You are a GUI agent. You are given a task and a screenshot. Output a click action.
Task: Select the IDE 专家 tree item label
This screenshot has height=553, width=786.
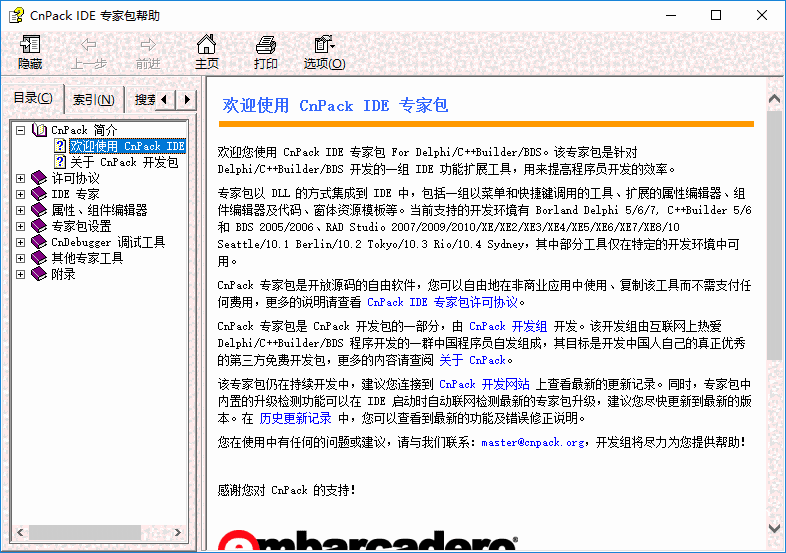(75, 194)
